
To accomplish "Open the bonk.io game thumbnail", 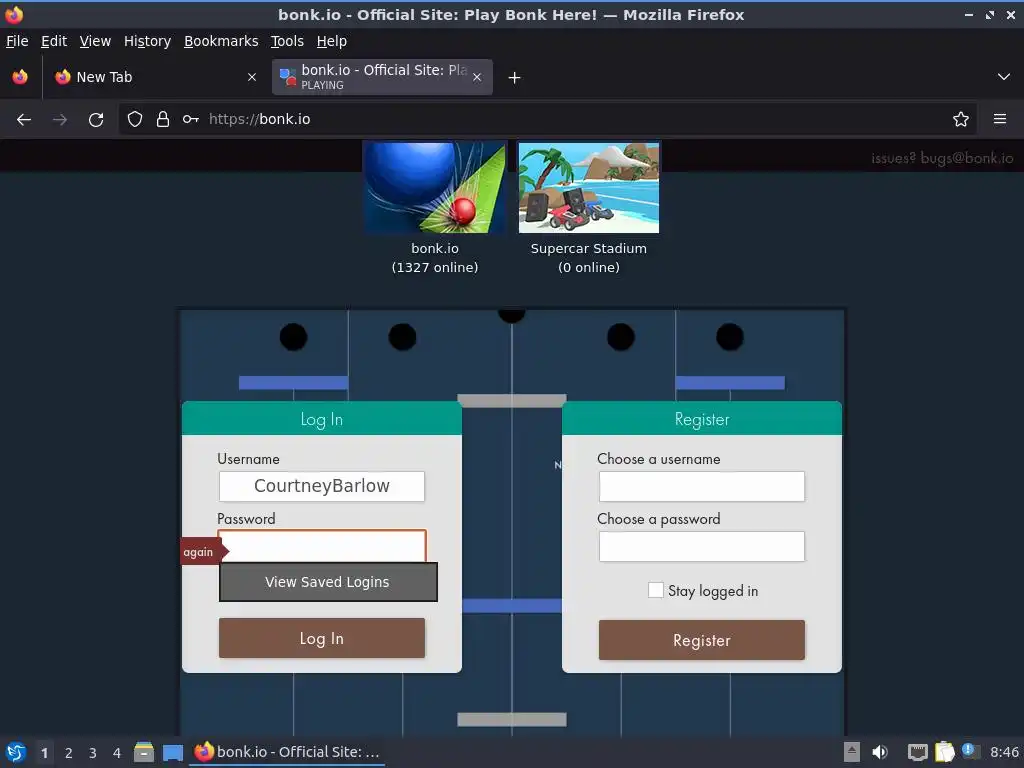I will click(434, 187).
